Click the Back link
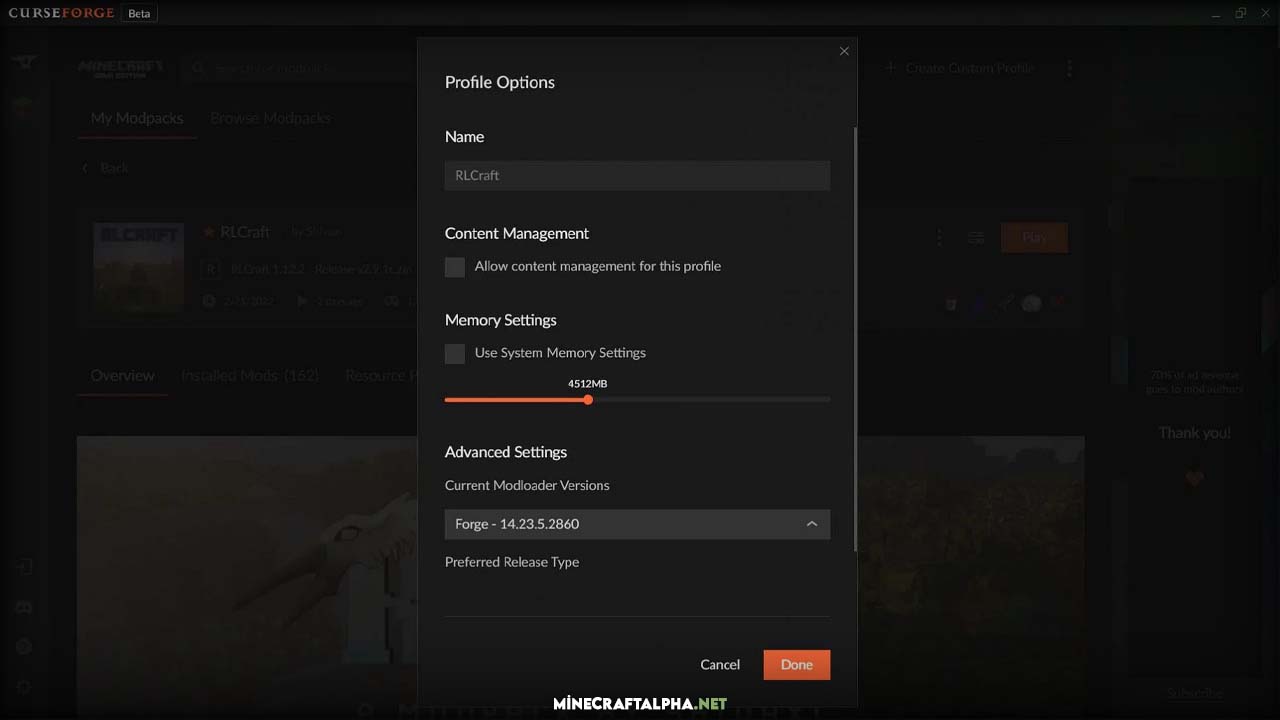The image size is (1280, 720). coord(114,168)
